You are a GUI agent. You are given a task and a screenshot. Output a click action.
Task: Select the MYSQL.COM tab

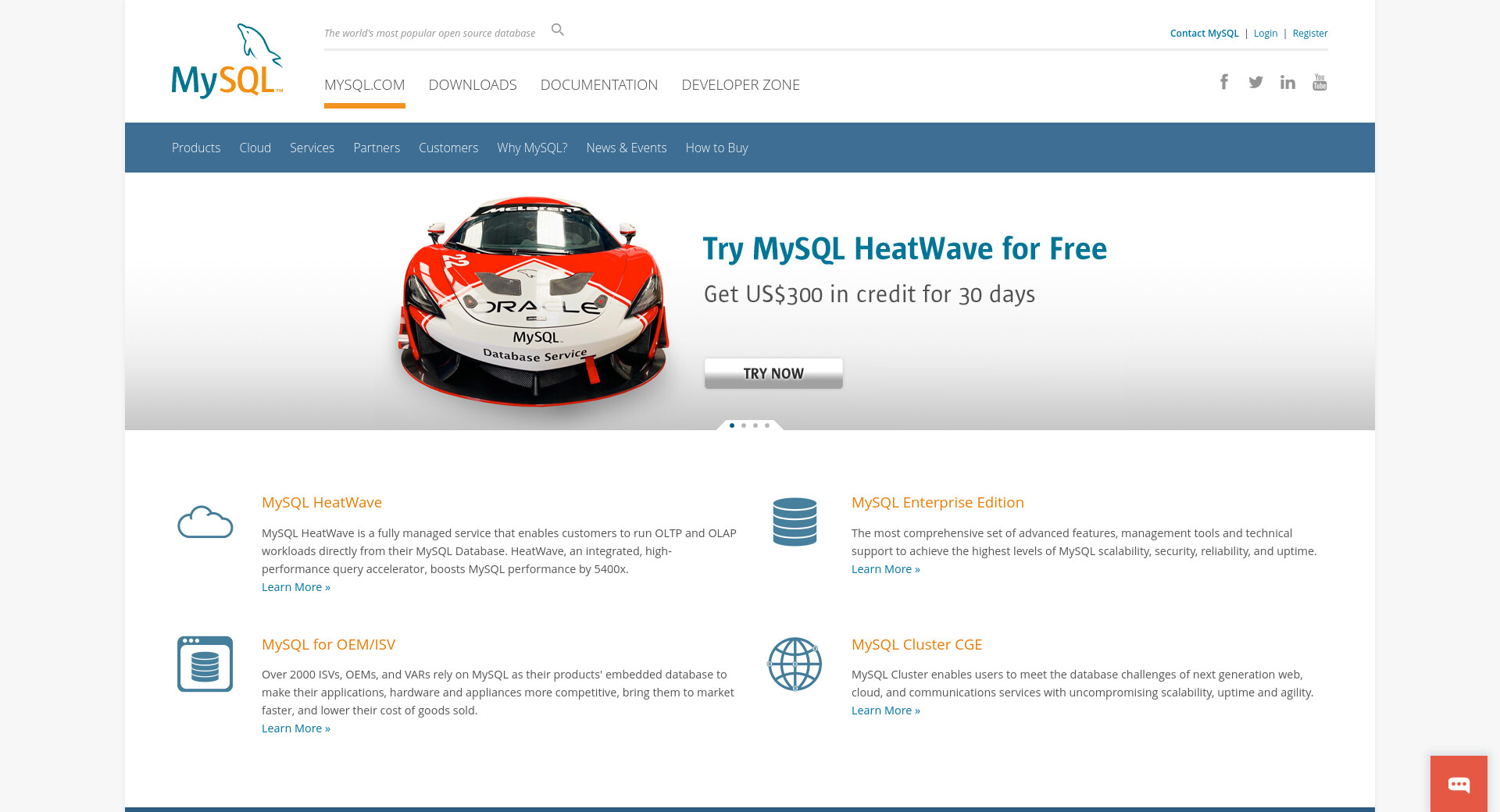(365, 84)
